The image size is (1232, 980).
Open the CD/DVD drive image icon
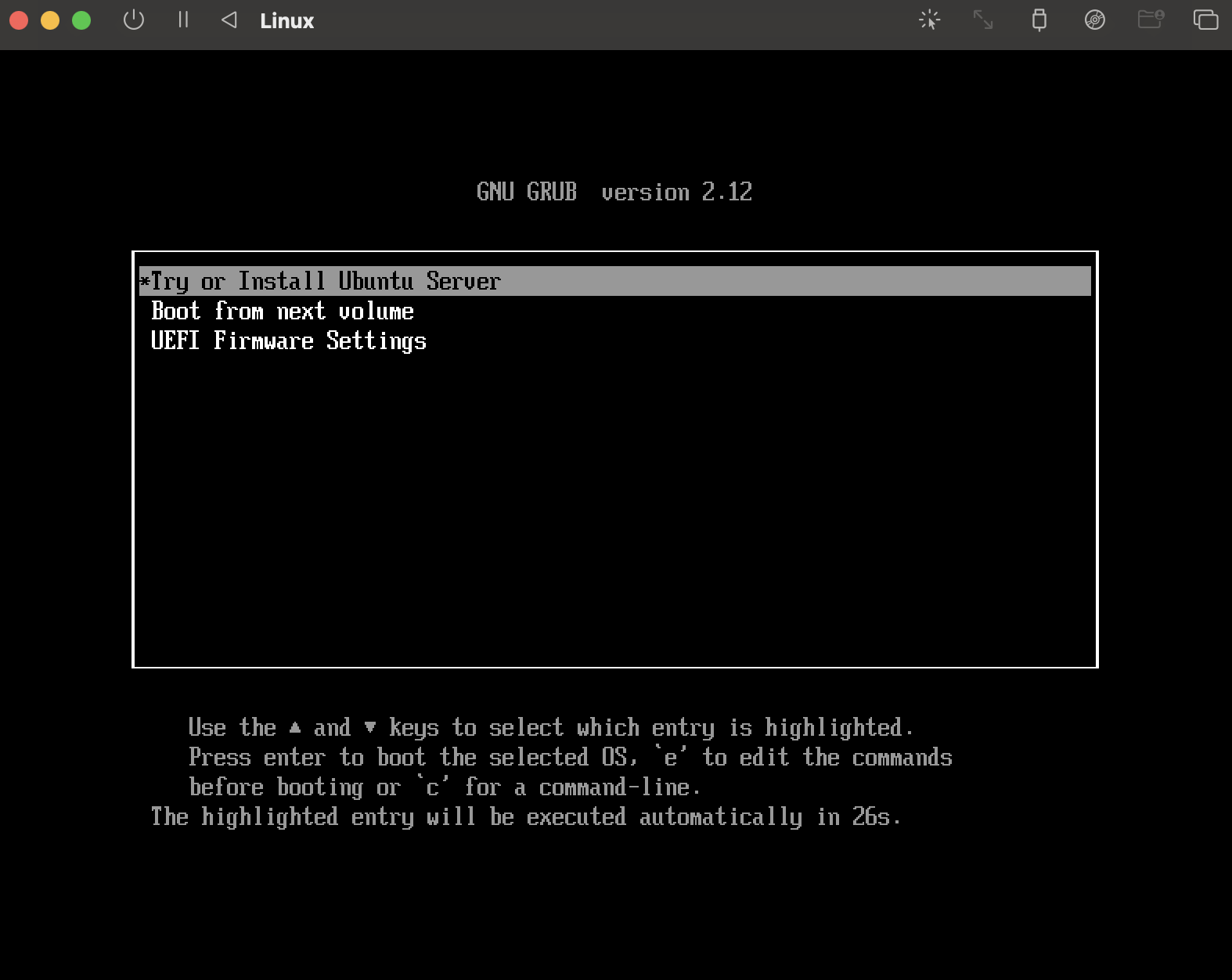coord(1094,20)
